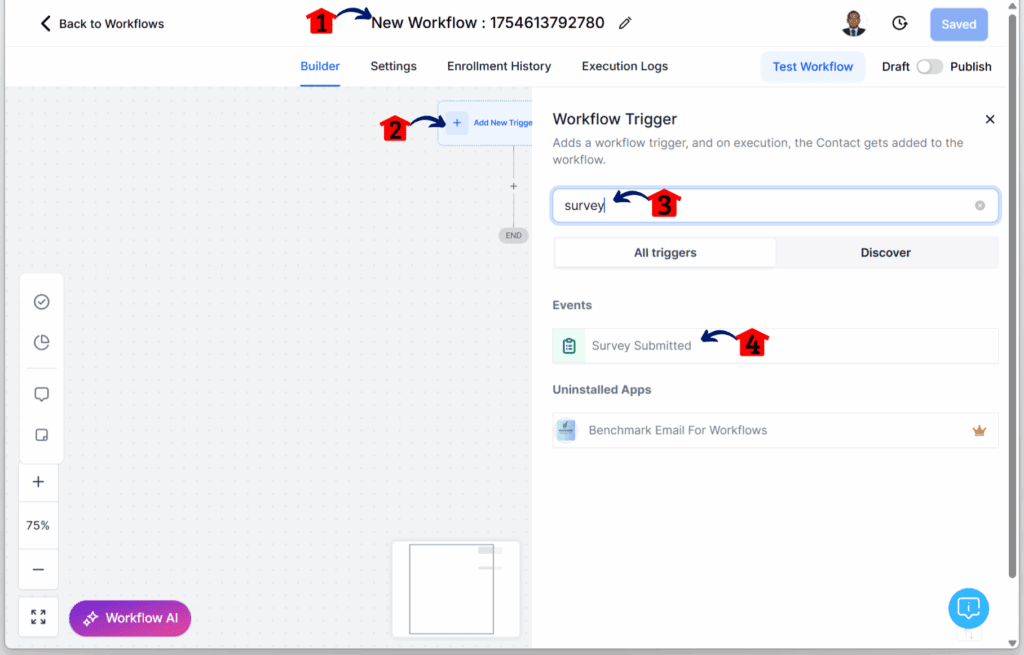Click the trigger search field

pos(775,206)
